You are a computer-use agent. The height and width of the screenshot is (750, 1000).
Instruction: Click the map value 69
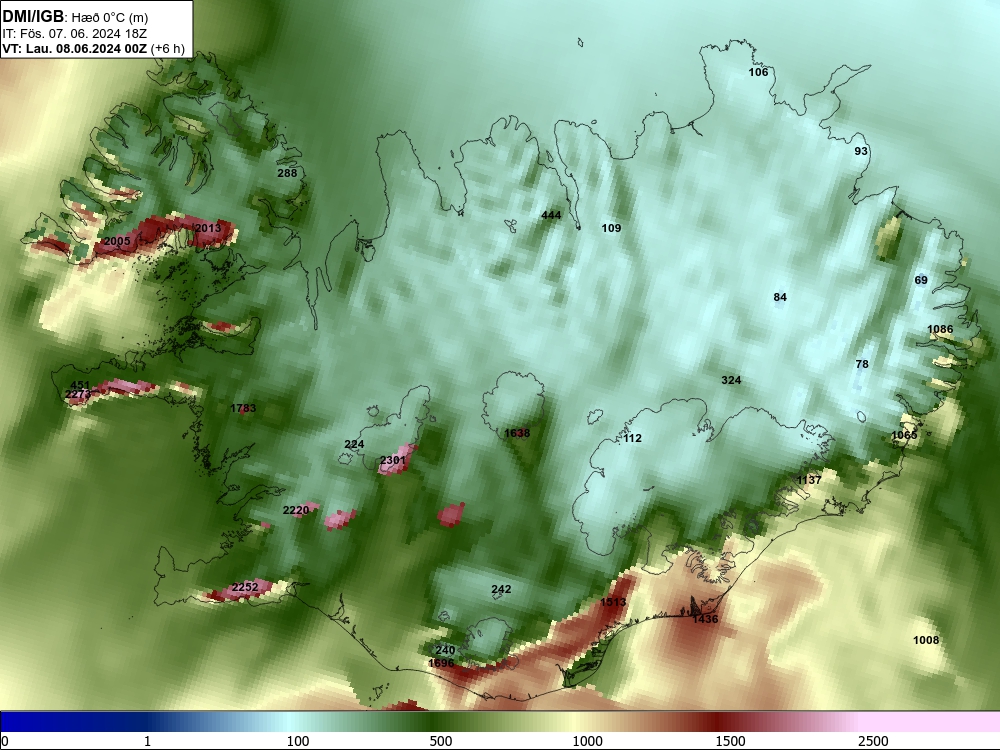coord(921,280)
